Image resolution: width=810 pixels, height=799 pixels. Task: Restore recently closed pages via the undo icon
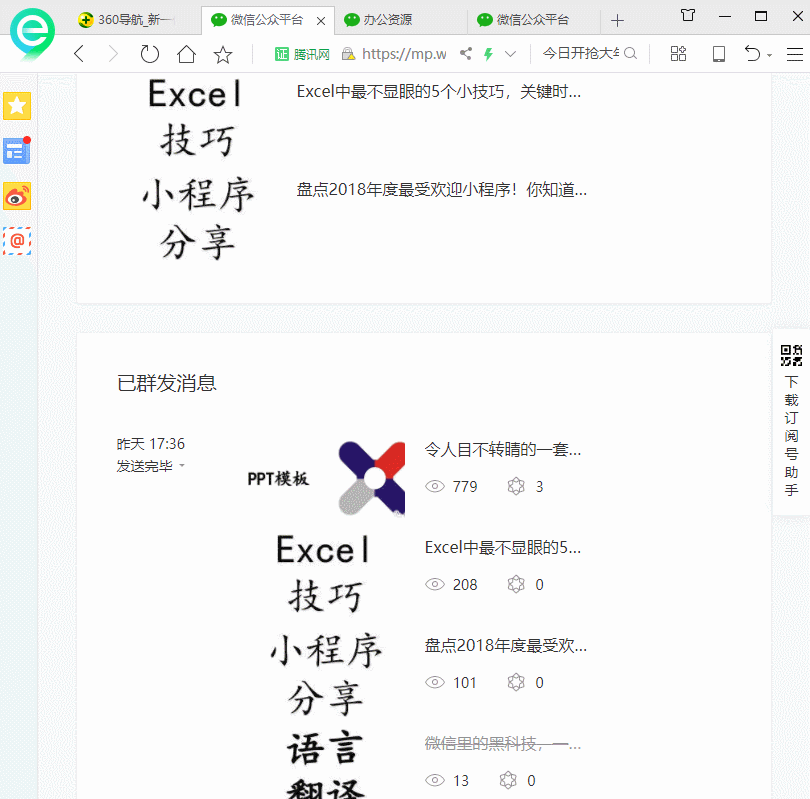click(753, 53)
